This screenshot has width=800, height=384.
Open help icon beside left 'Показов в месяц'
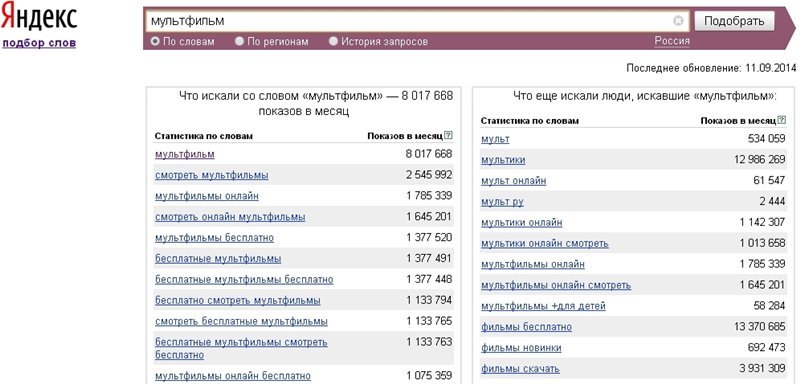point(448,136)
